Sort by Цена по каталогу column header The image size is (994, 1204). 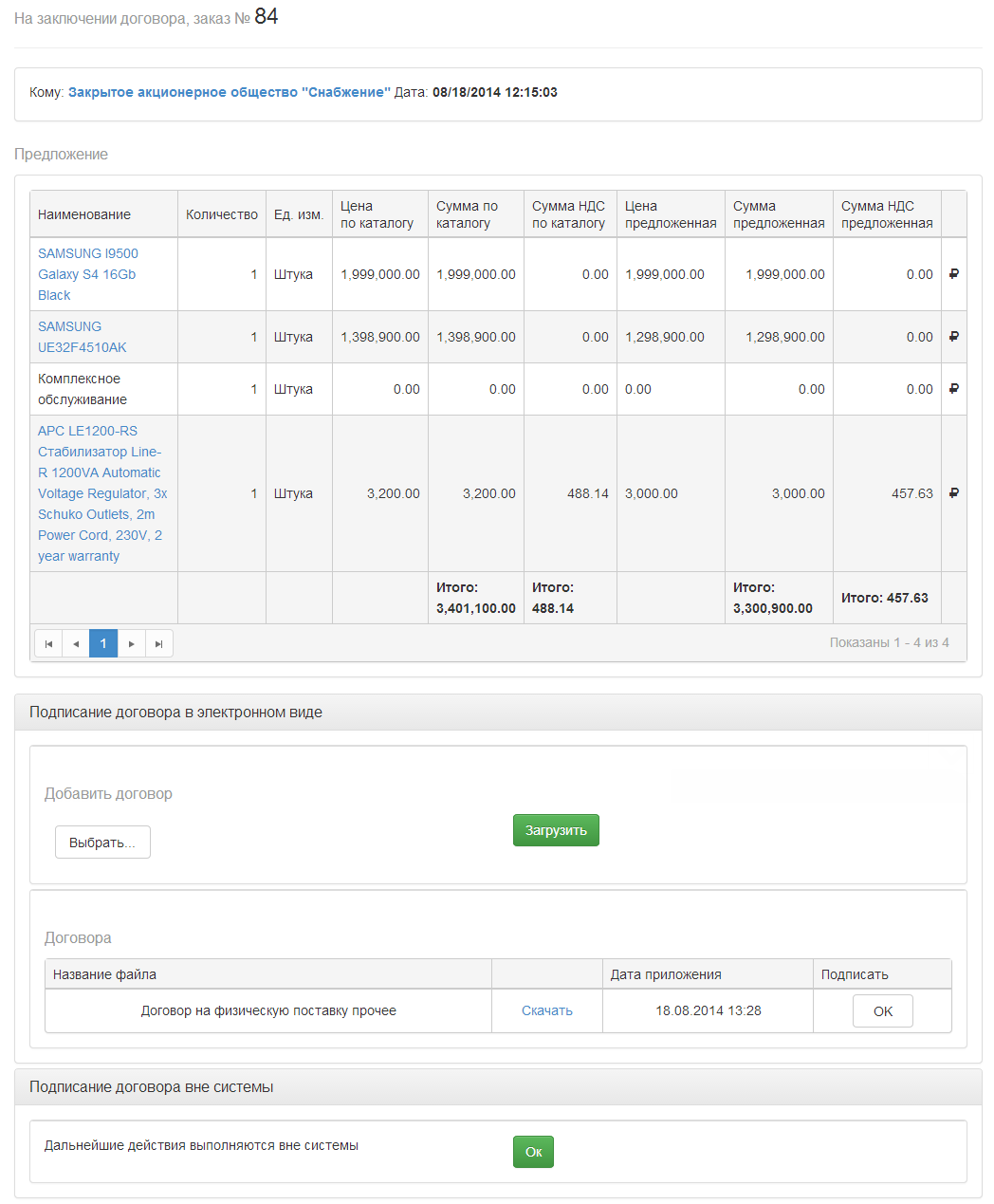coord(380,214)
